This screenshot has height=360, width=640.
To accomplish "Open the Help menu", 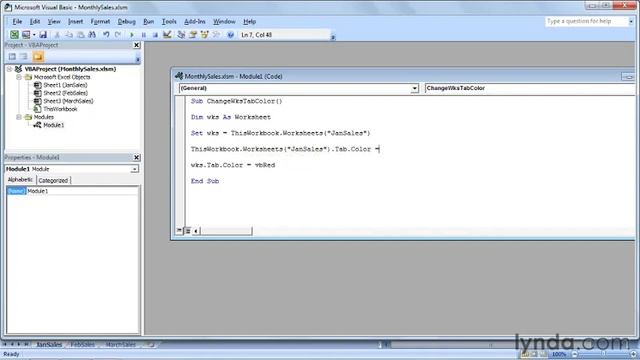I will tap(249, 21).
